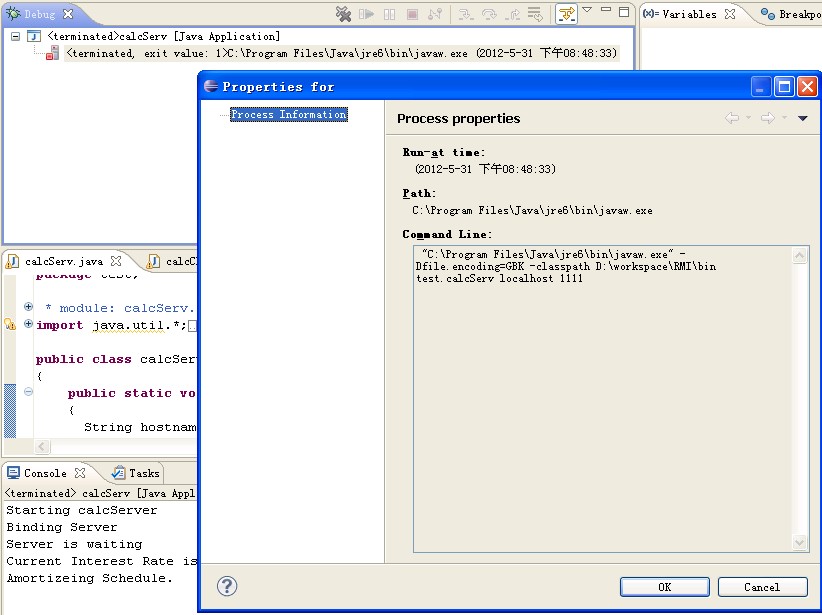
Task: Close the Variables view tab
Action: [x=730, y=14]
